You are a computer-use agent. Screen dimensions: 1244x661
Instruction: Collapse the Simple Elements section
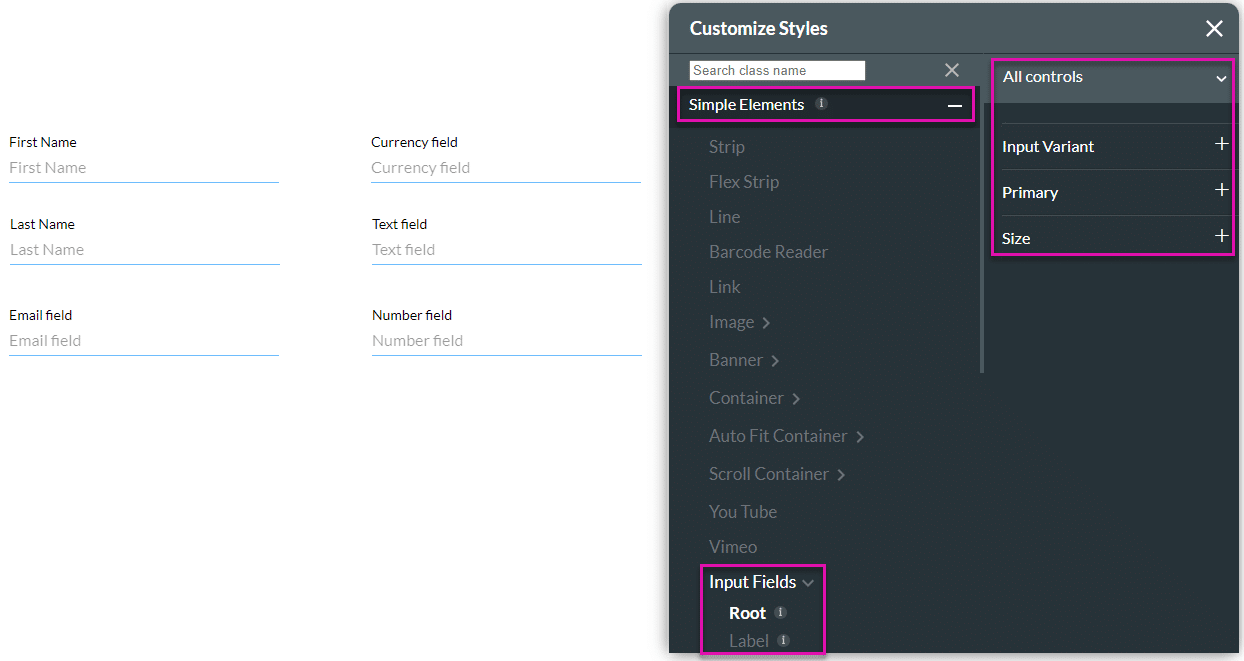[955, 103]
